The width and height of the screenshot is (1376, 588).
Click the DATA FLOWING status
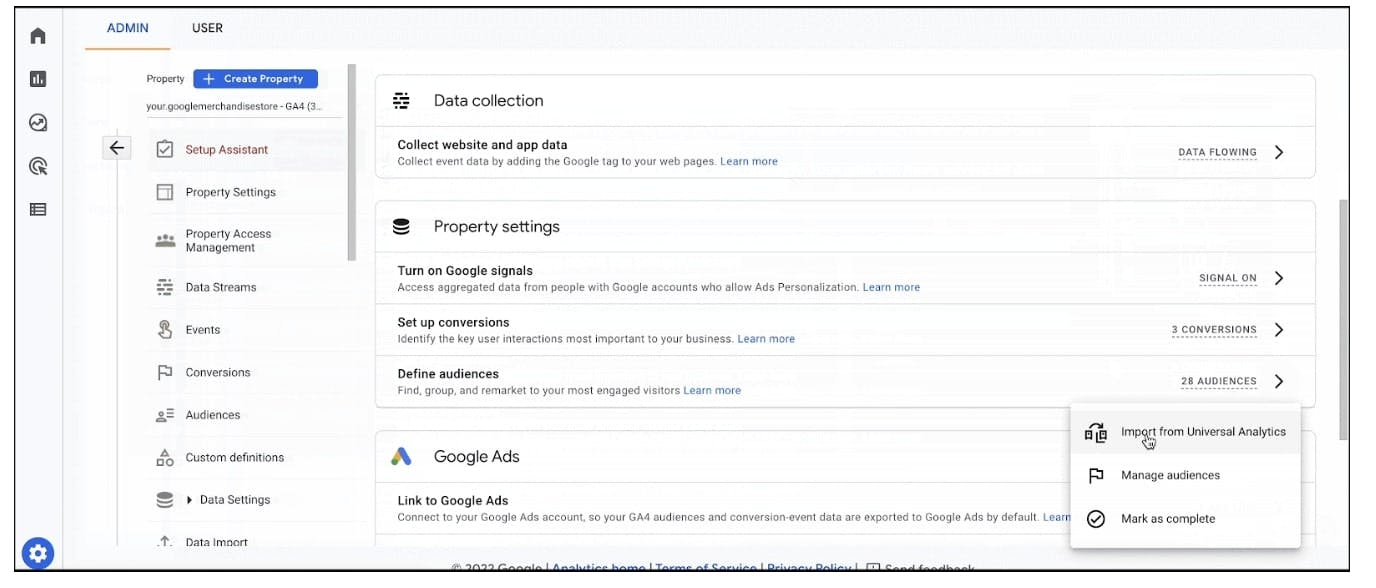(x=1217, y=153)
